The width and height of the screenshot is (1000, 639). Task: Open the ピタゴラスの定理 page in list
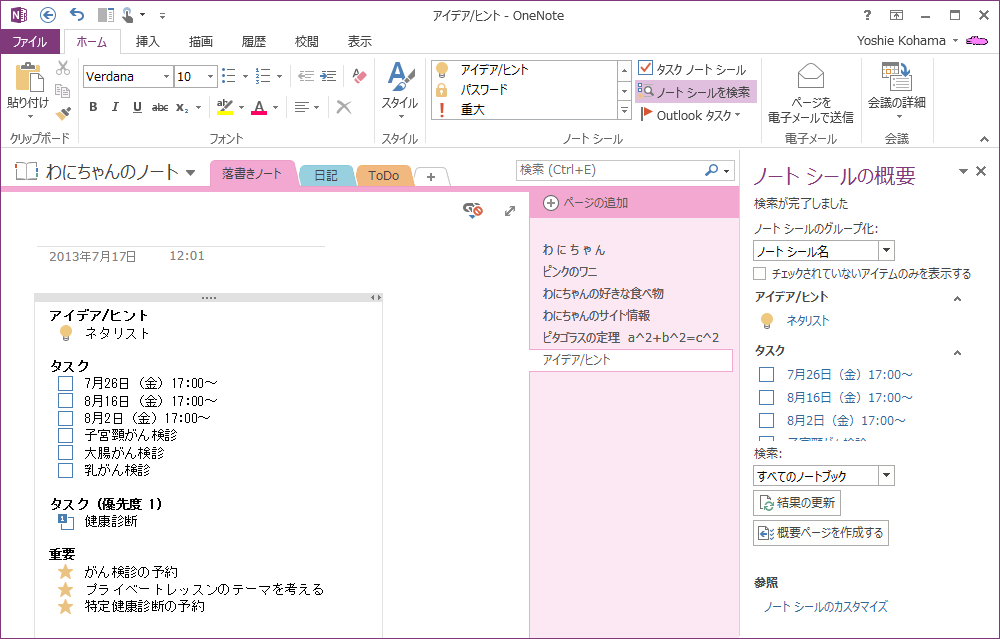[x=631, y=337]
